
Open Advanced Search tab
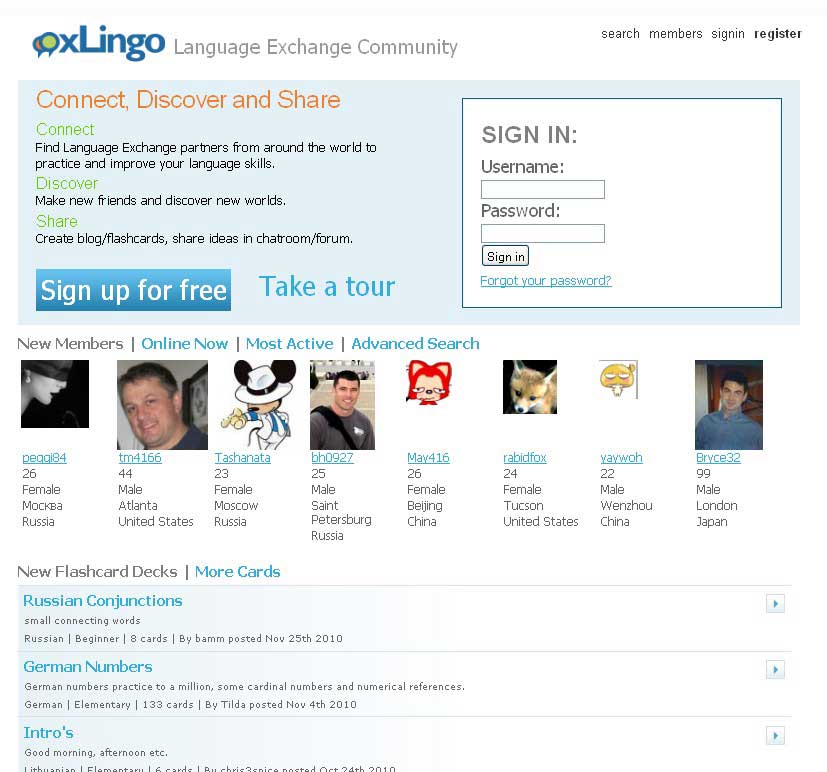416,344
